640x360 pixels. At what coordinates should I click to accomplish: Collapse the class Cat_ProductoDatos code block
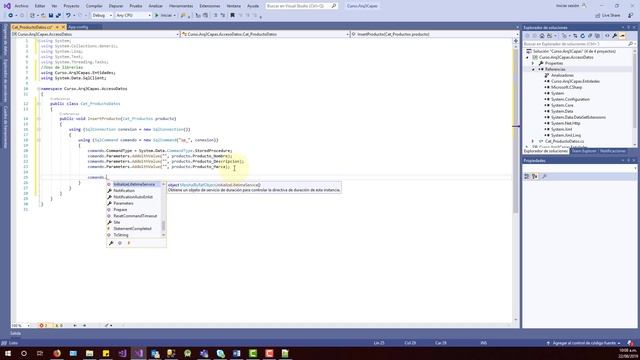(x=39, y=104)
